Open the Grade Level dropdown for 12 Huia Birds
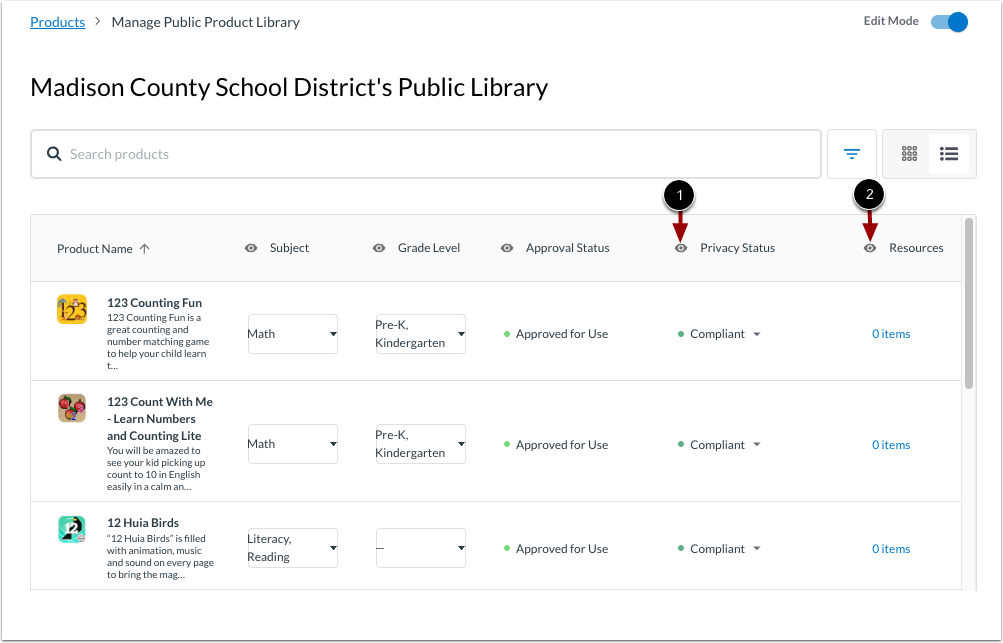This screenshot has width=1003, height=643. pos(420,548)
